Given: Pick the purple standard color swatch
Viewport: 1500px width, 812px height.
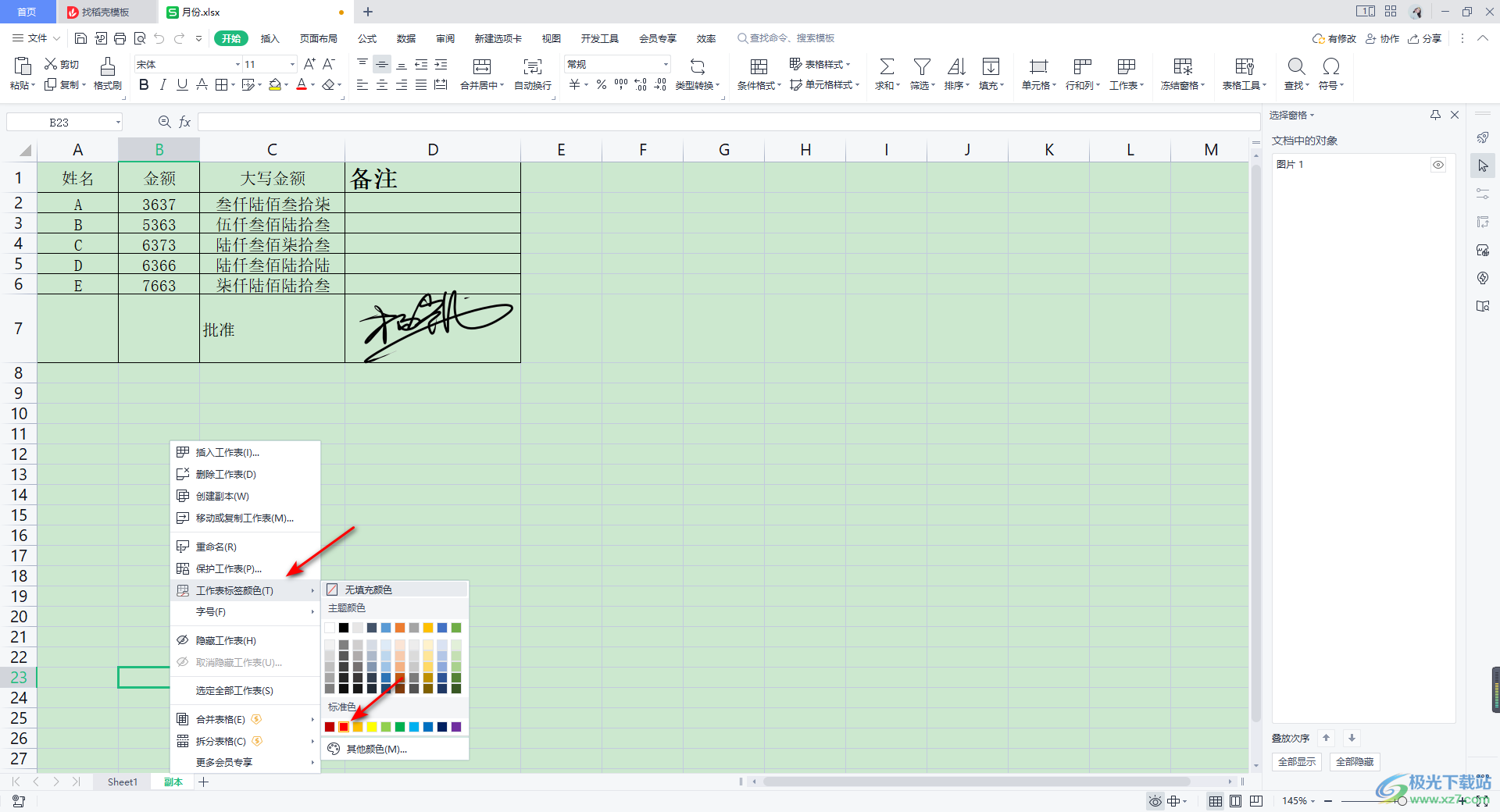Looking at the screenshot, I should (456, 727).
